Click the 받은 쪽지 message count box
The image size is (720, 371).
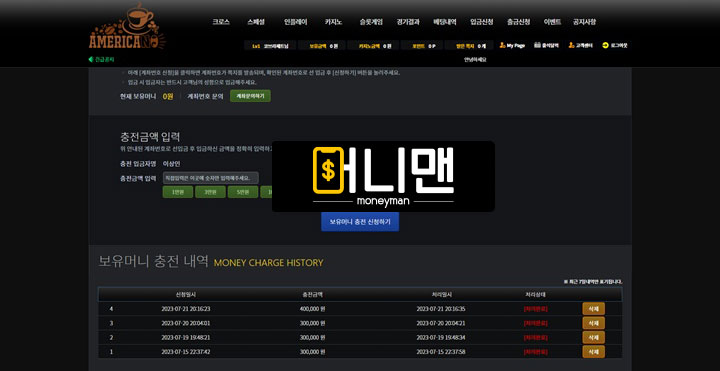tap(469, 45)
